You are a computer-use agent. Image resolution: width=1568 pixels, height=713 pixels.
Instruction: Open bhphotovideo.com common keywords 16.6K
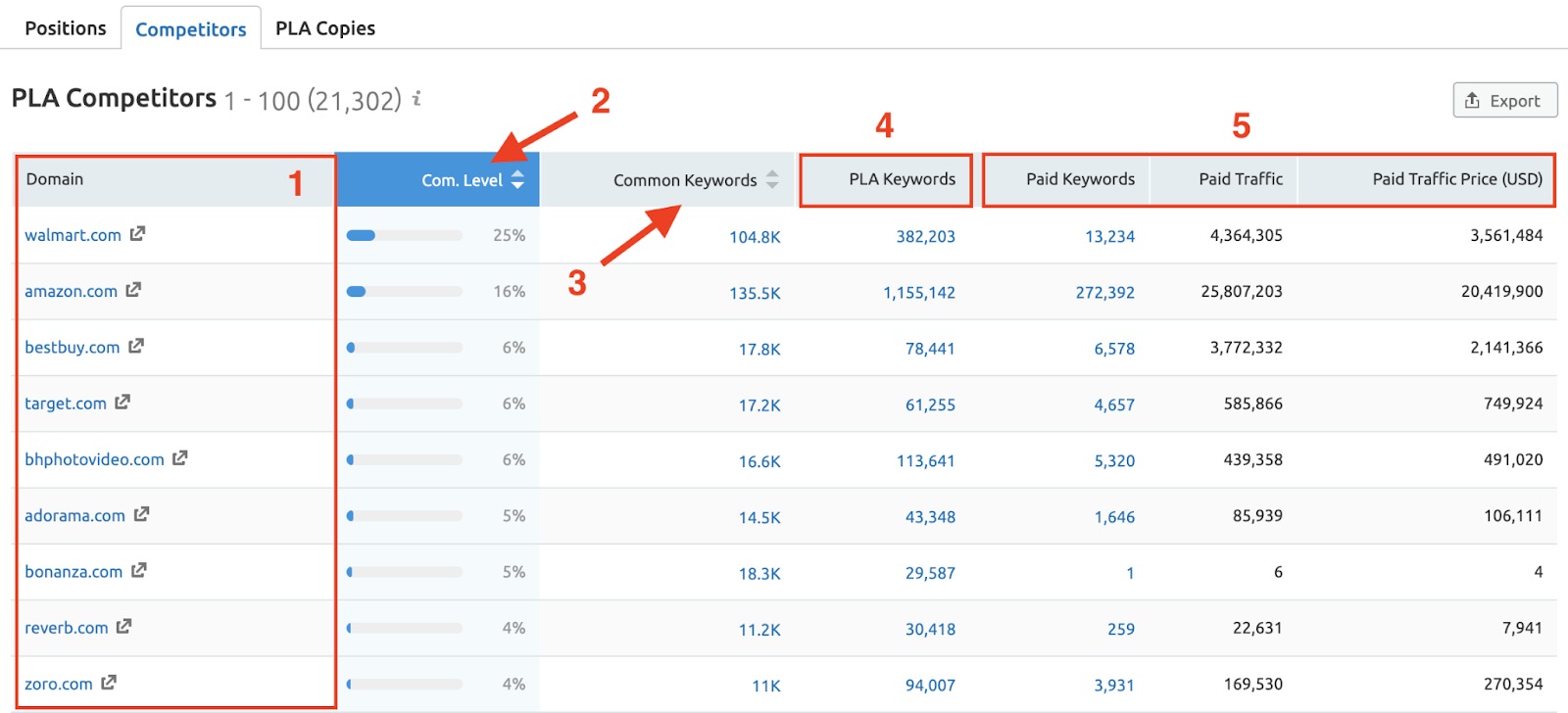(x=759, y=460)
